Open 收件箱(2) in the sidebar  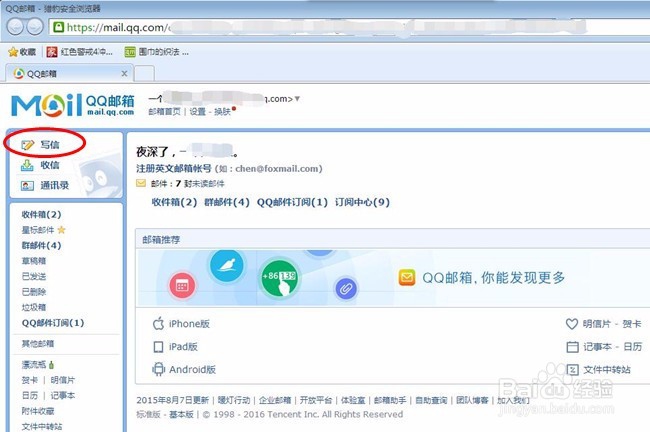coord(41,214)
